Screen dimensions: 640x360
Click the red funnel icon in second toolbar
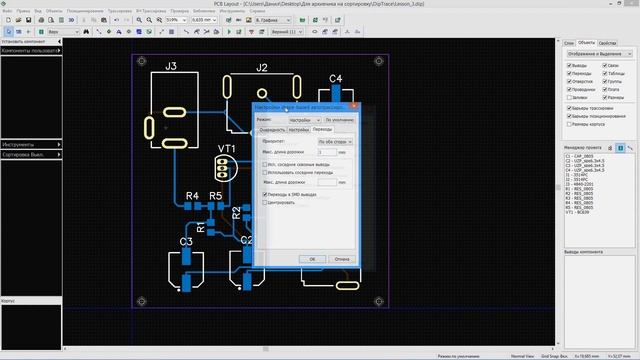click(x=251, y=31)
